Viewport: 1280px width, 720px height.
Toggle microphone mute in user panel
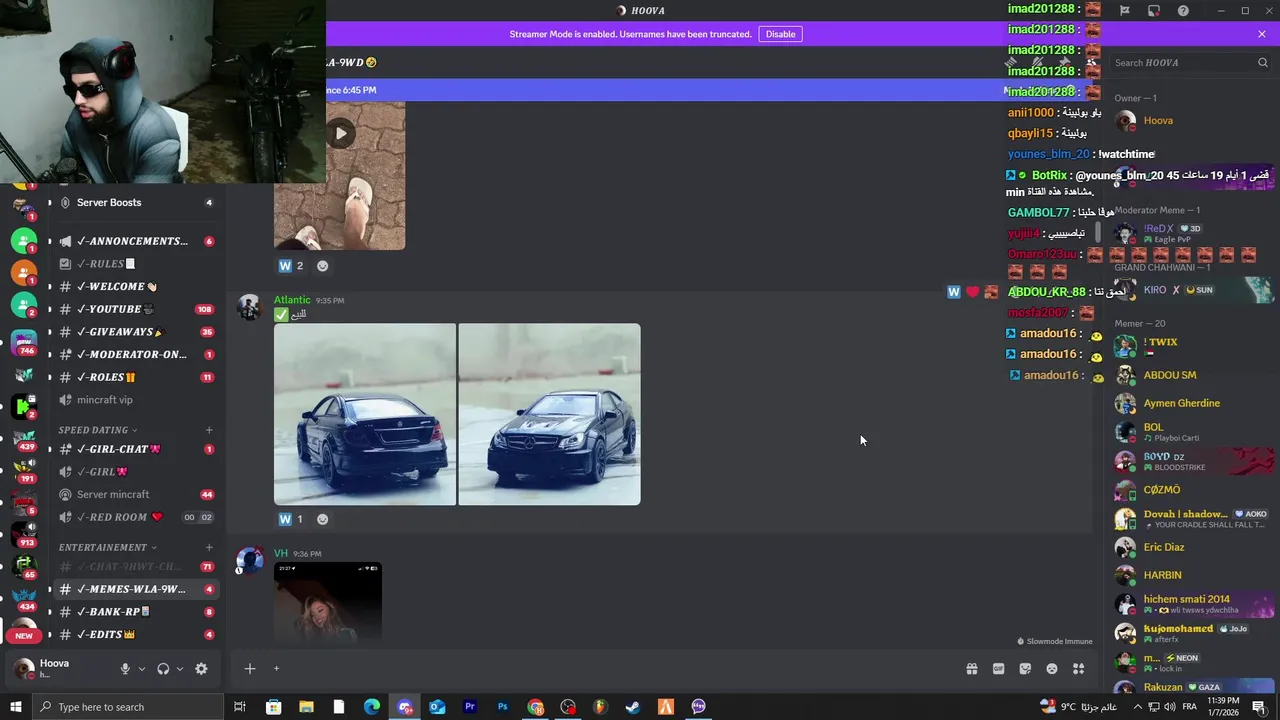(x=125, y=669)
